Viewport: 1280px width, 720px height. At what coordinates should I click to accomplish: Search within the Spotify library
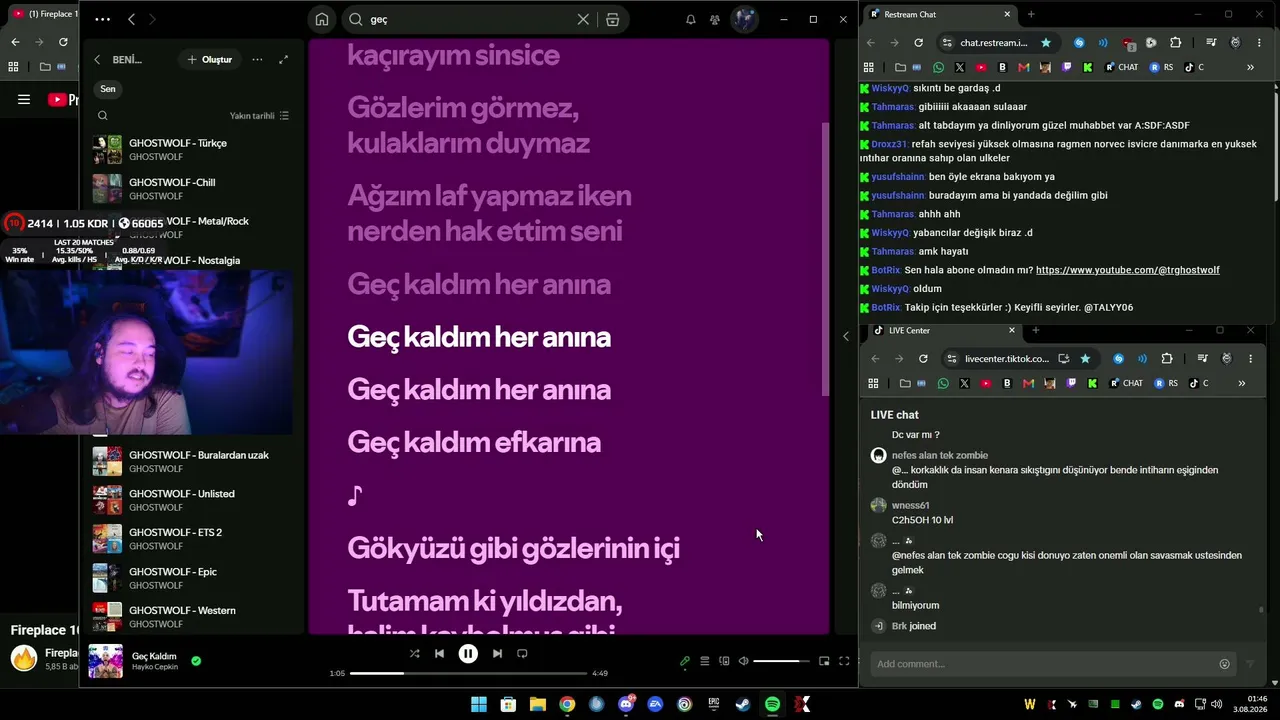tap(102, 116)
